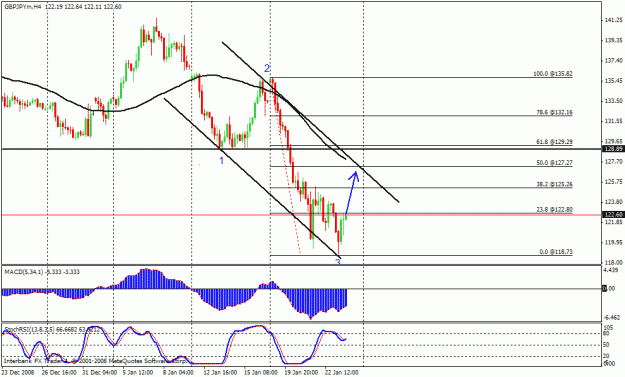Click the 137.40 price axis value
Screen dimensions: 625x377
tap(614, 61)
